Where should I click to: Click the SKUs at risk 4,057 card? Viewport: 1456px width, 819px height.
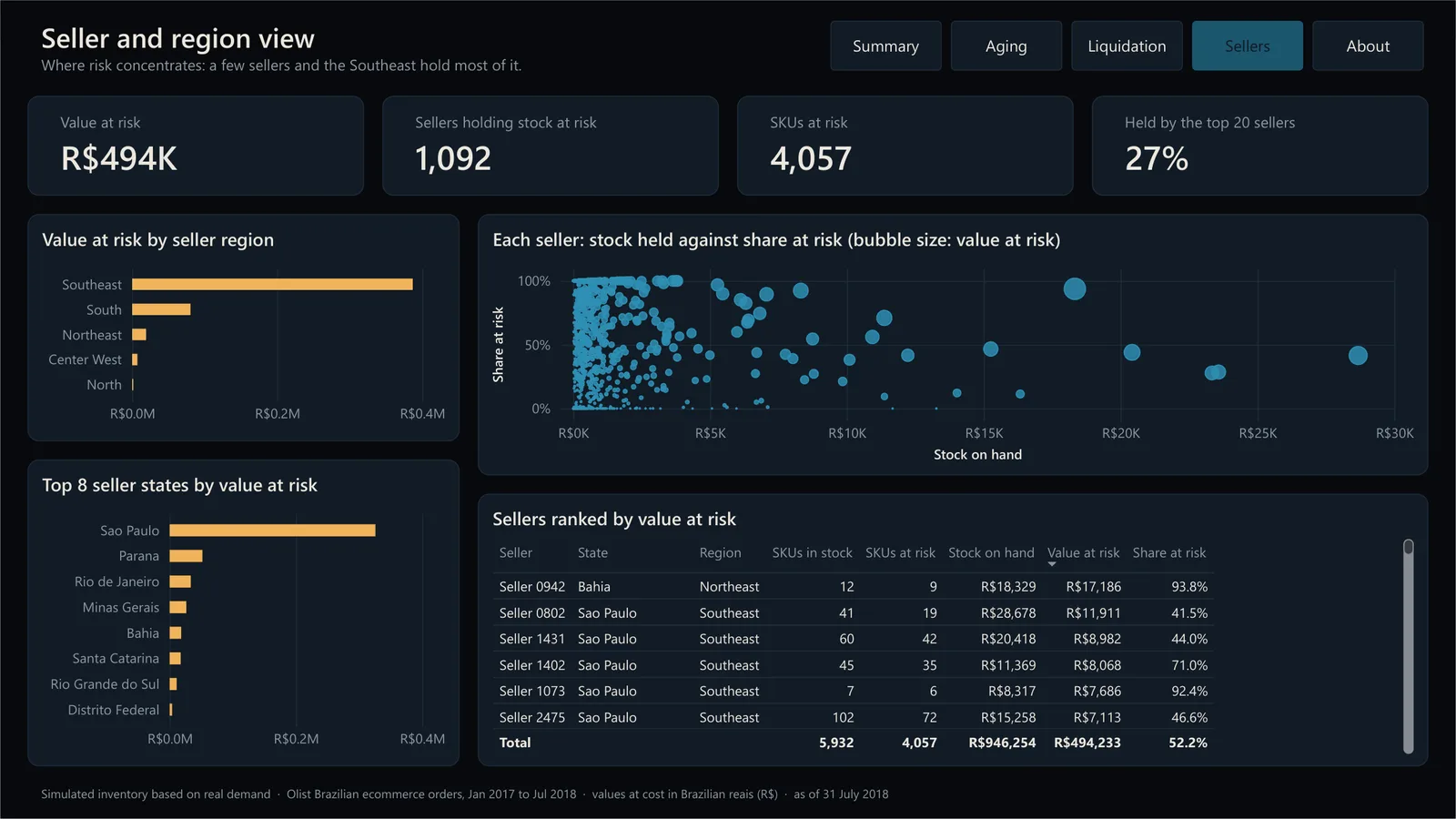[905, 146]
